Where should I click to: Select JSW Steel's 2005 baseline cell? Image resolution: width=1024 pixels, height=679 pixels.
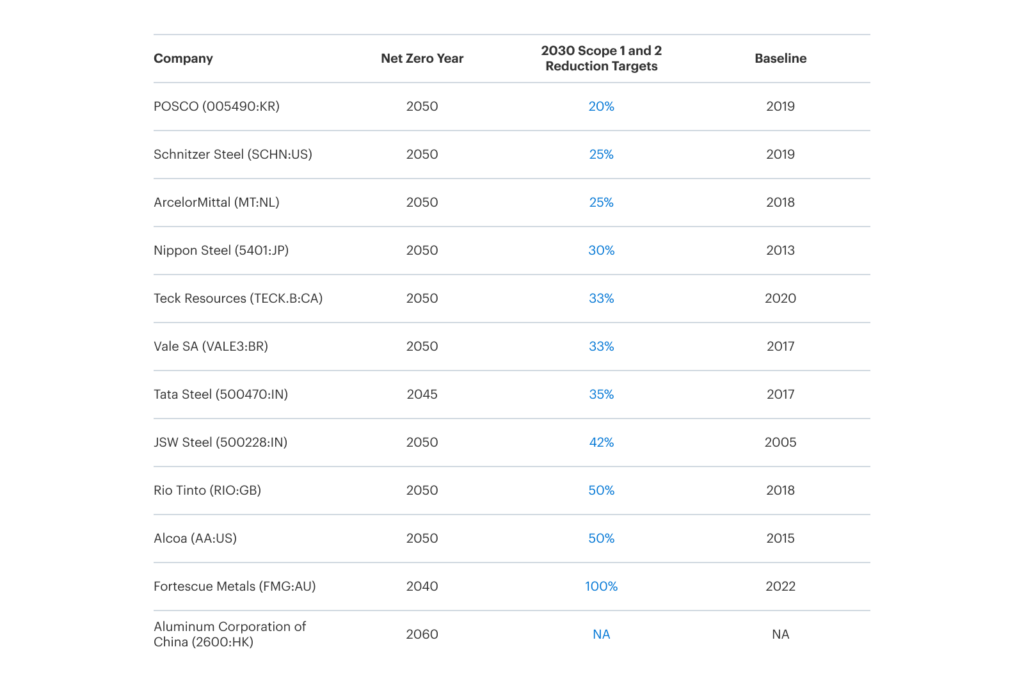(x=780, y=442)
